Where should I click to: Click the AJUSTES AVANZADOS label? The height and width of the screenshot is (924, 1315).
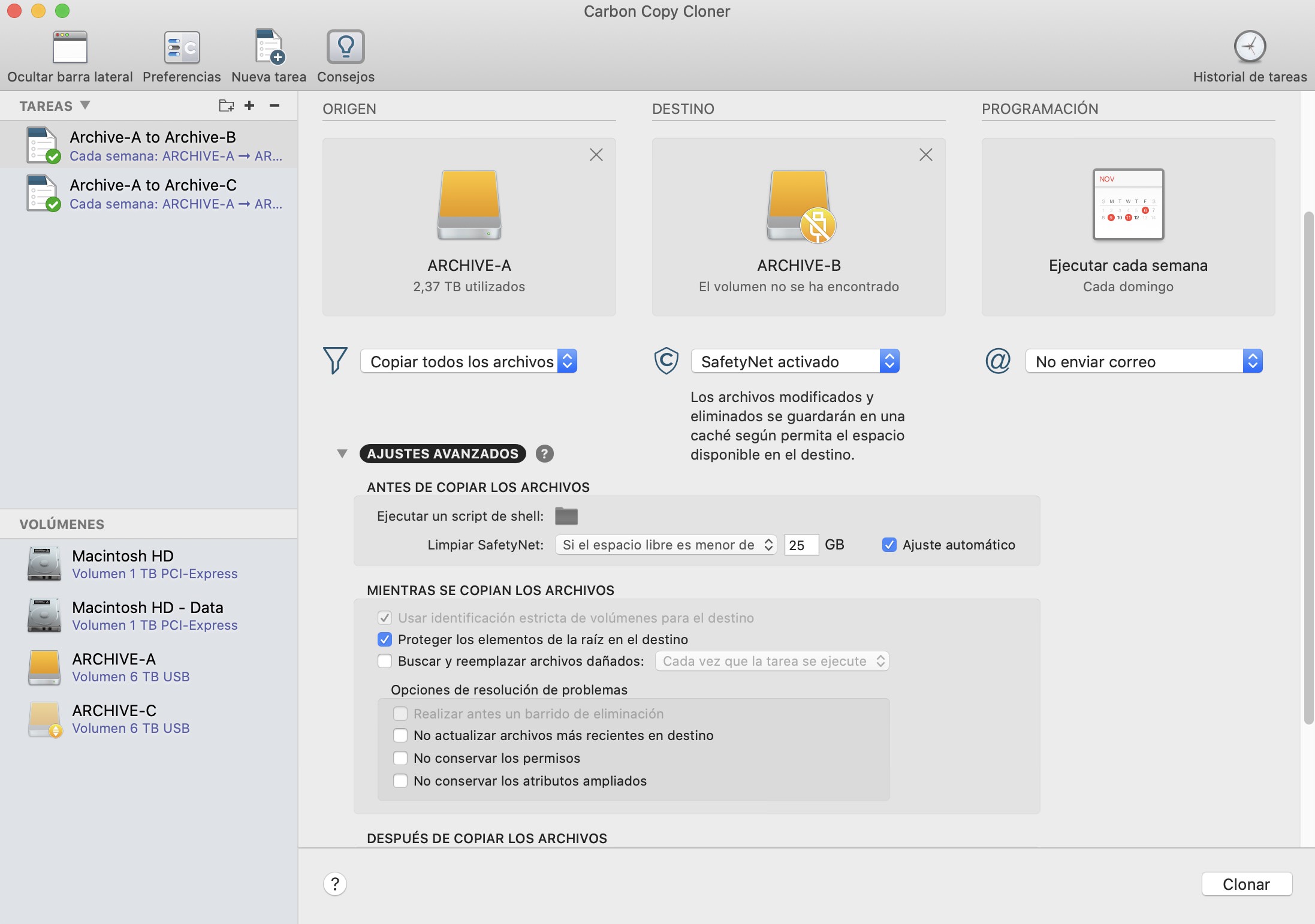click(443, 454)
